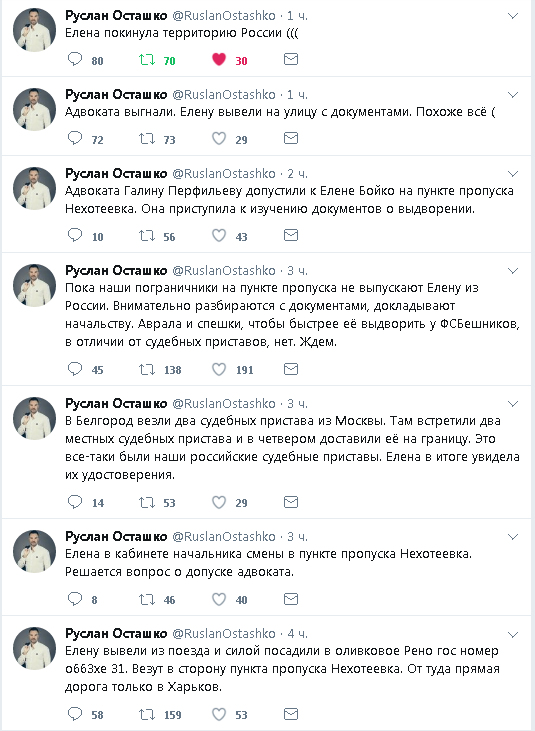The height and width of the screenshot is (731, 535).
Task: Retweet the tweet with 159 retweets
Action: [x=147, y=714]
